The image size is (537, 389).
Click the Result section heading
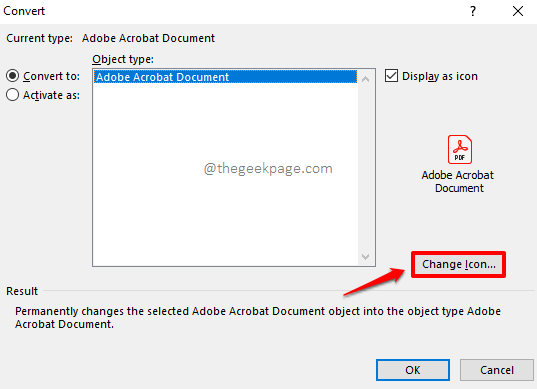(x=22, y=291)
